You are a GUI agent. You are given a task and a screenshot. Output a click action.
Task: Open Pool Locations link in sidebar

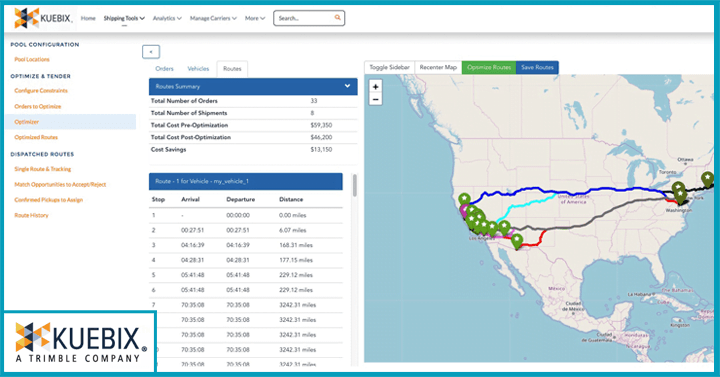tap(32, 59)
